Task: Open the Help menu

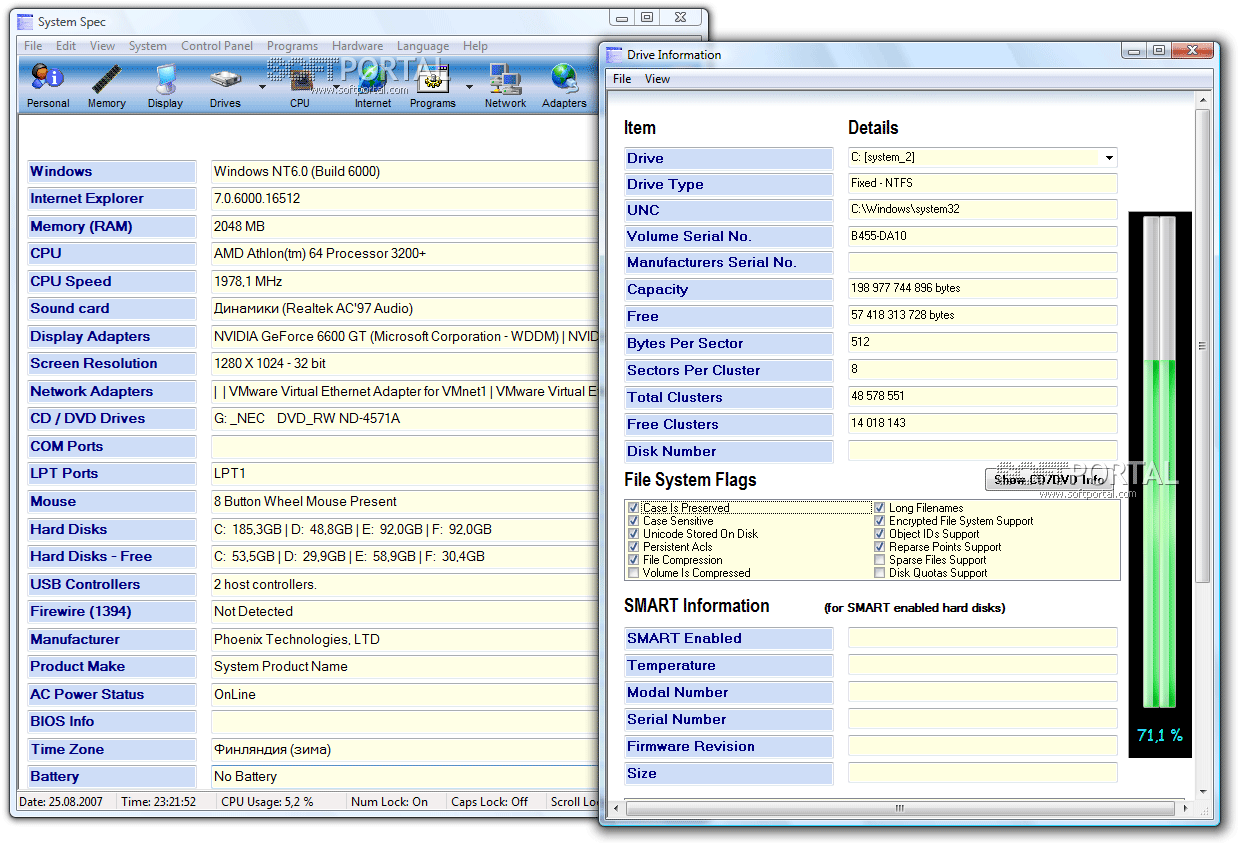Action: click(x=475, y=46)
